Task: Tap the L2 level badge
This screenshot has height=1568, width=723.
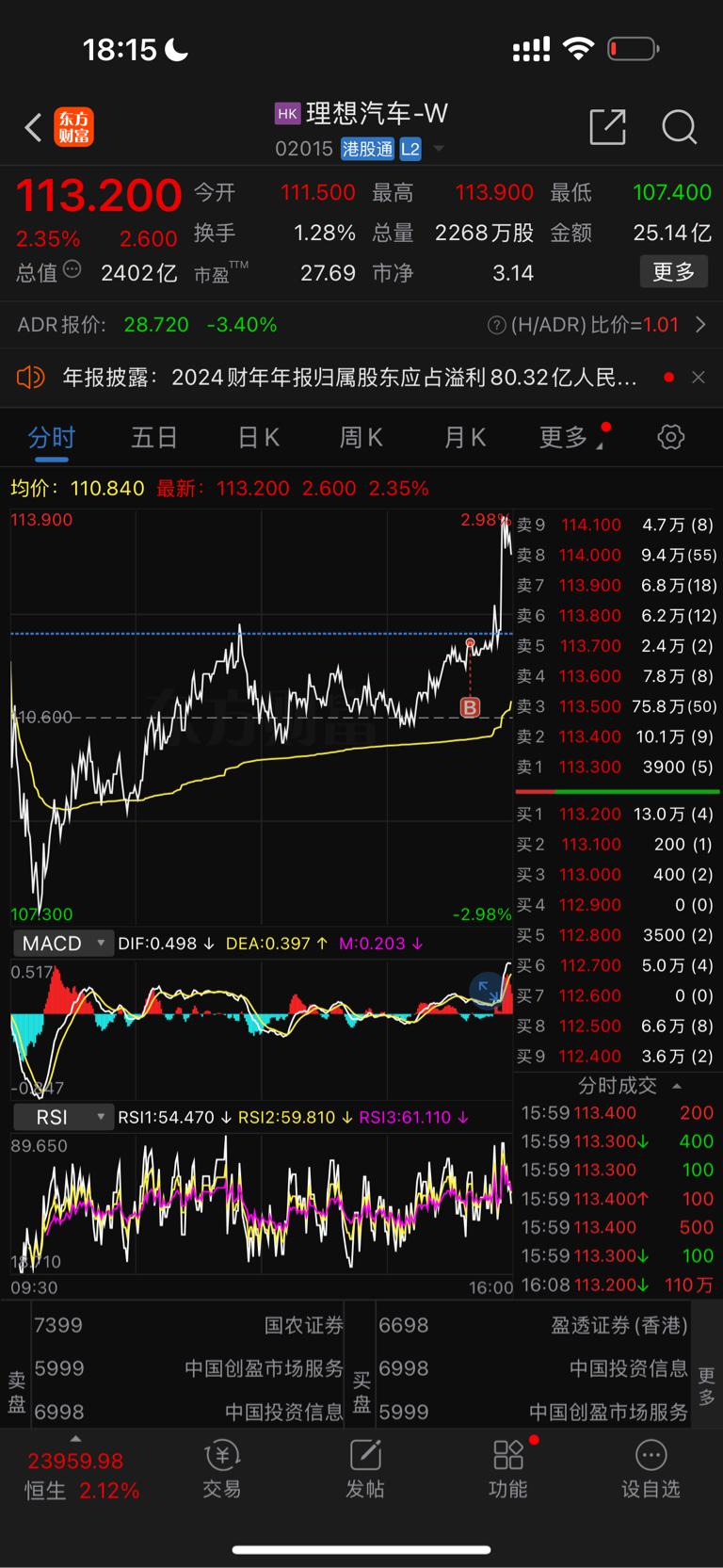Action: tap(410, 149)
